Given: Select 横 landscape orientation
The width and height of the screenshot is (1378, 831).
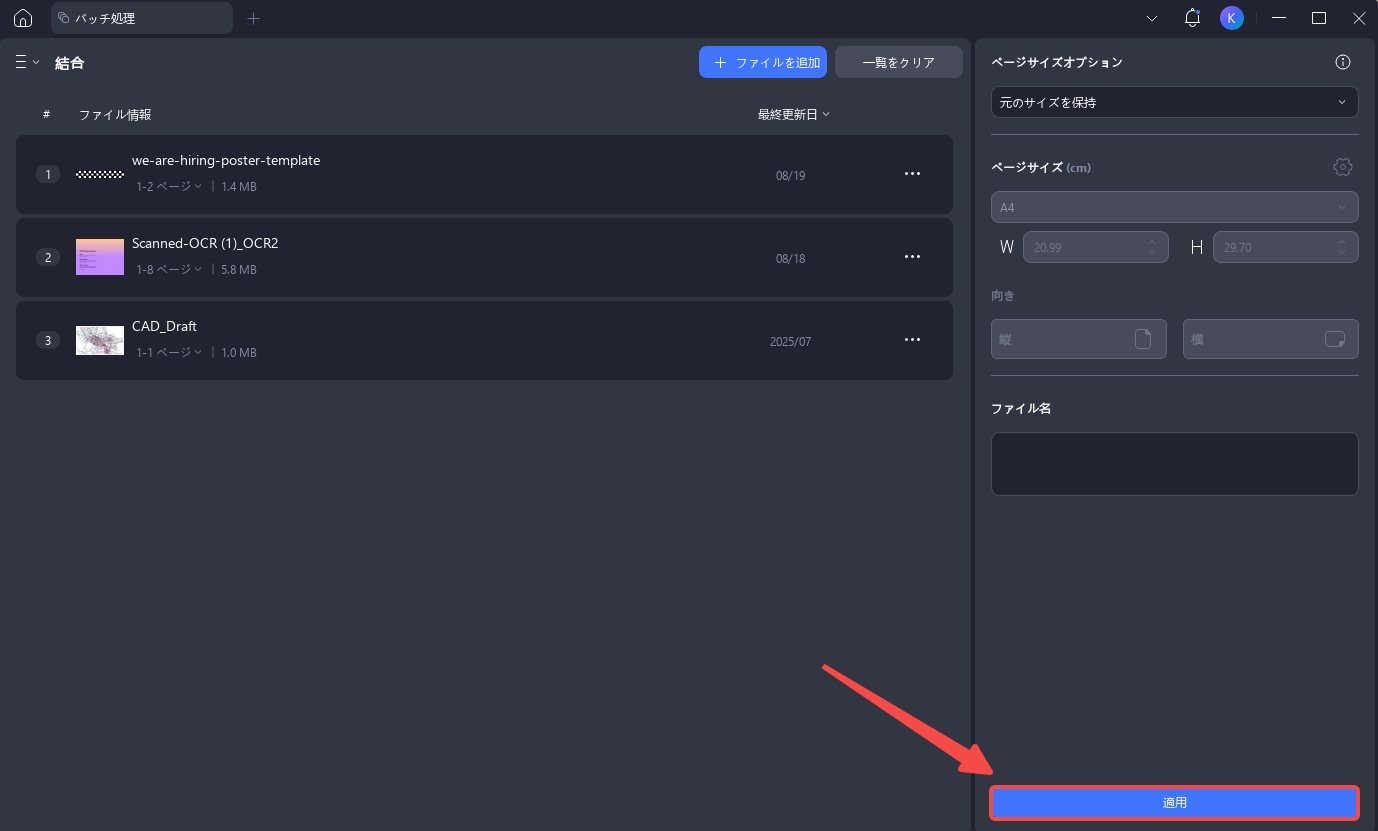Looking at the screenshot, I should pyautogui.click(x=1270, y=339).
